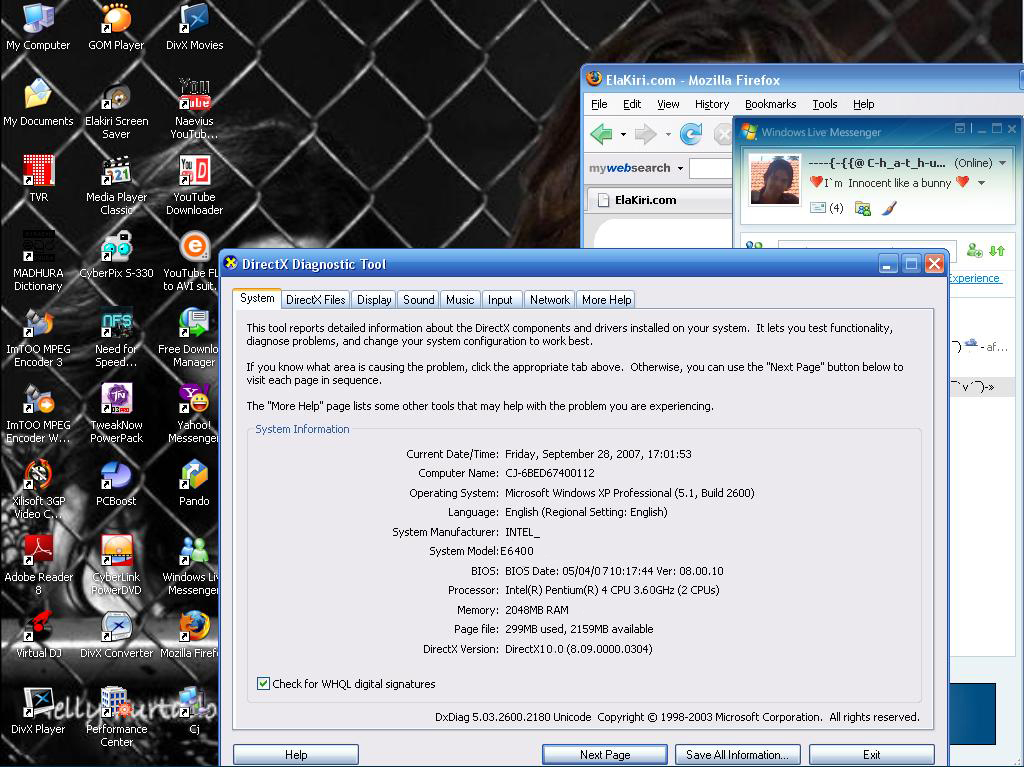Screen dimensions: 1028x767
Task: Click Firefox Back arrow button
Action: pyautogui.click(x=601, y=134)
